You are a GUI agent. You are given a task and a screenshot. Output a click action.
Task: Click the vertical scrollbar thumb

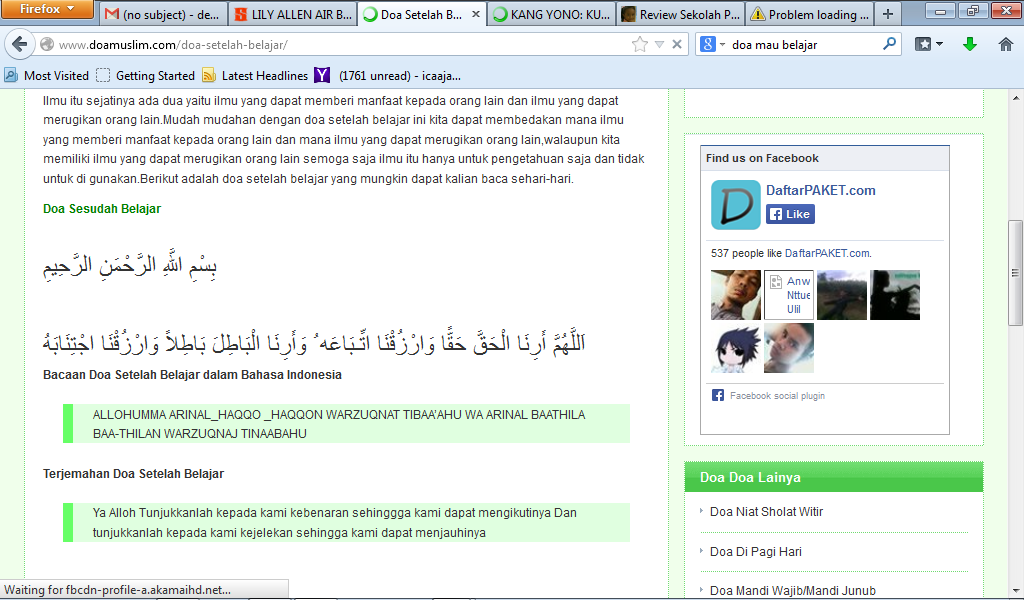[1016, 273]
